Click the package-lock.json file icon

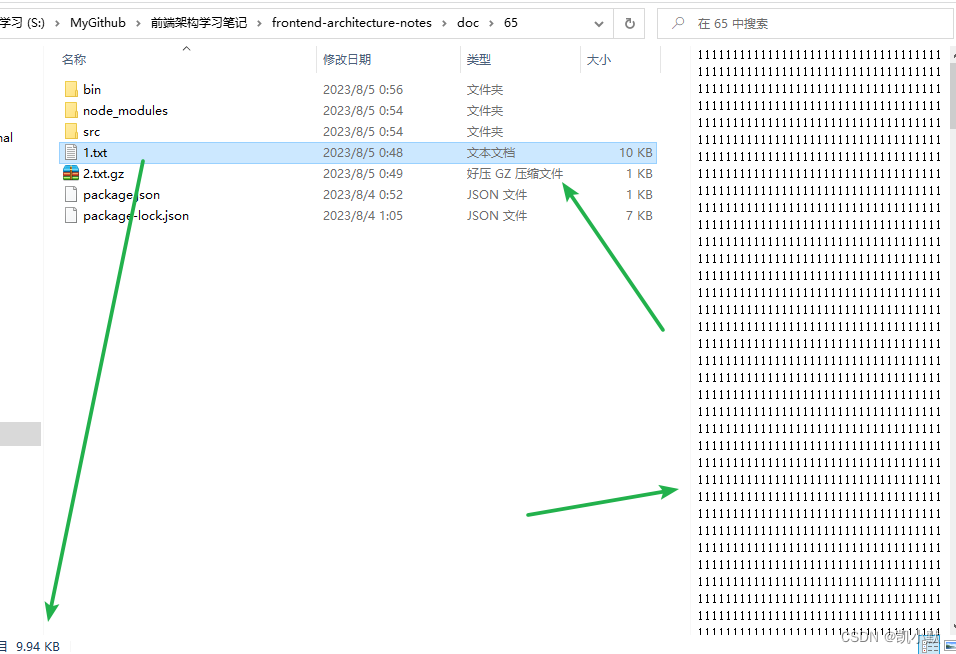coord(71,216)
